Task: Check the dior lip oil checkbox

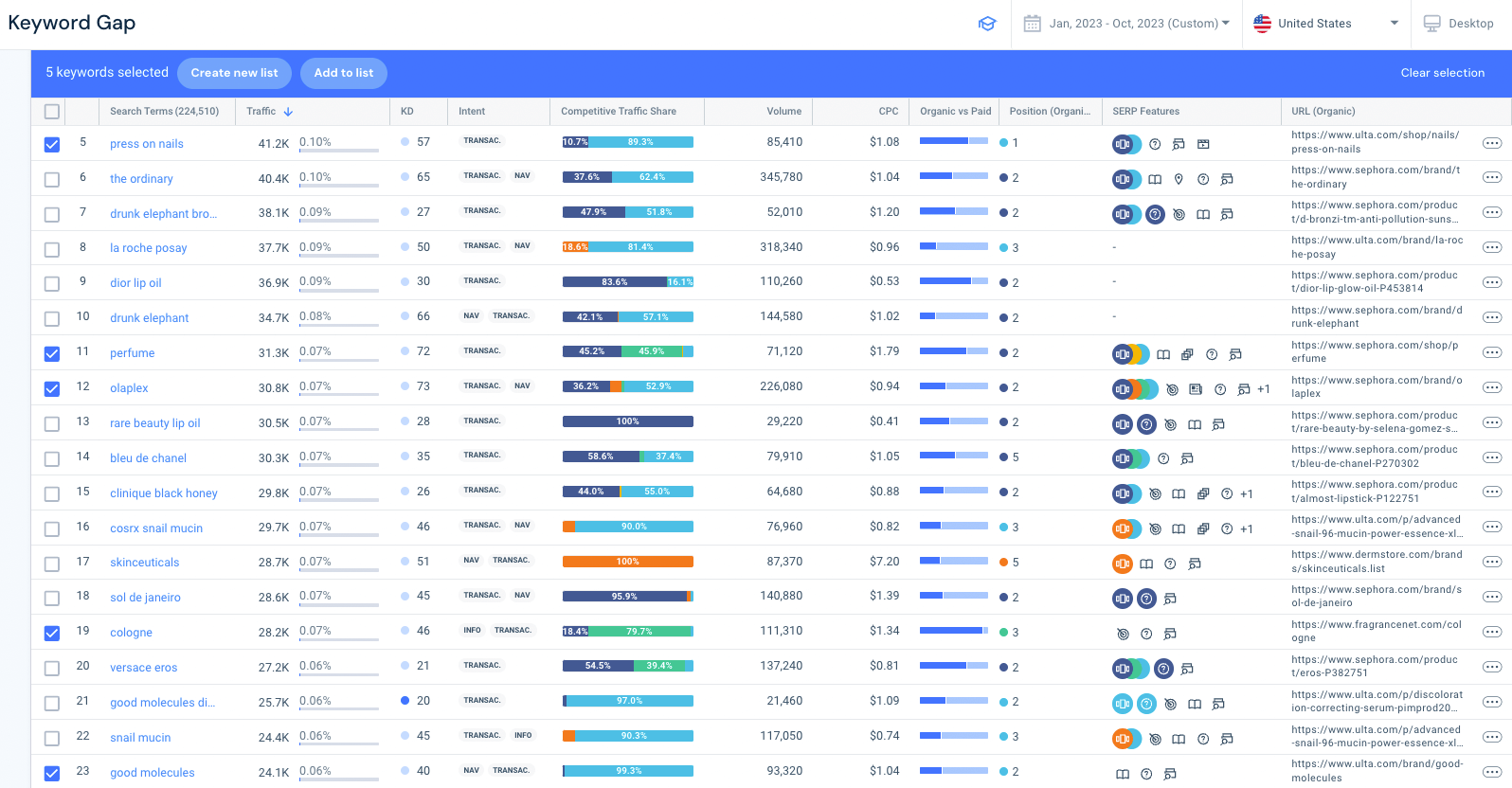Action: 52,283
